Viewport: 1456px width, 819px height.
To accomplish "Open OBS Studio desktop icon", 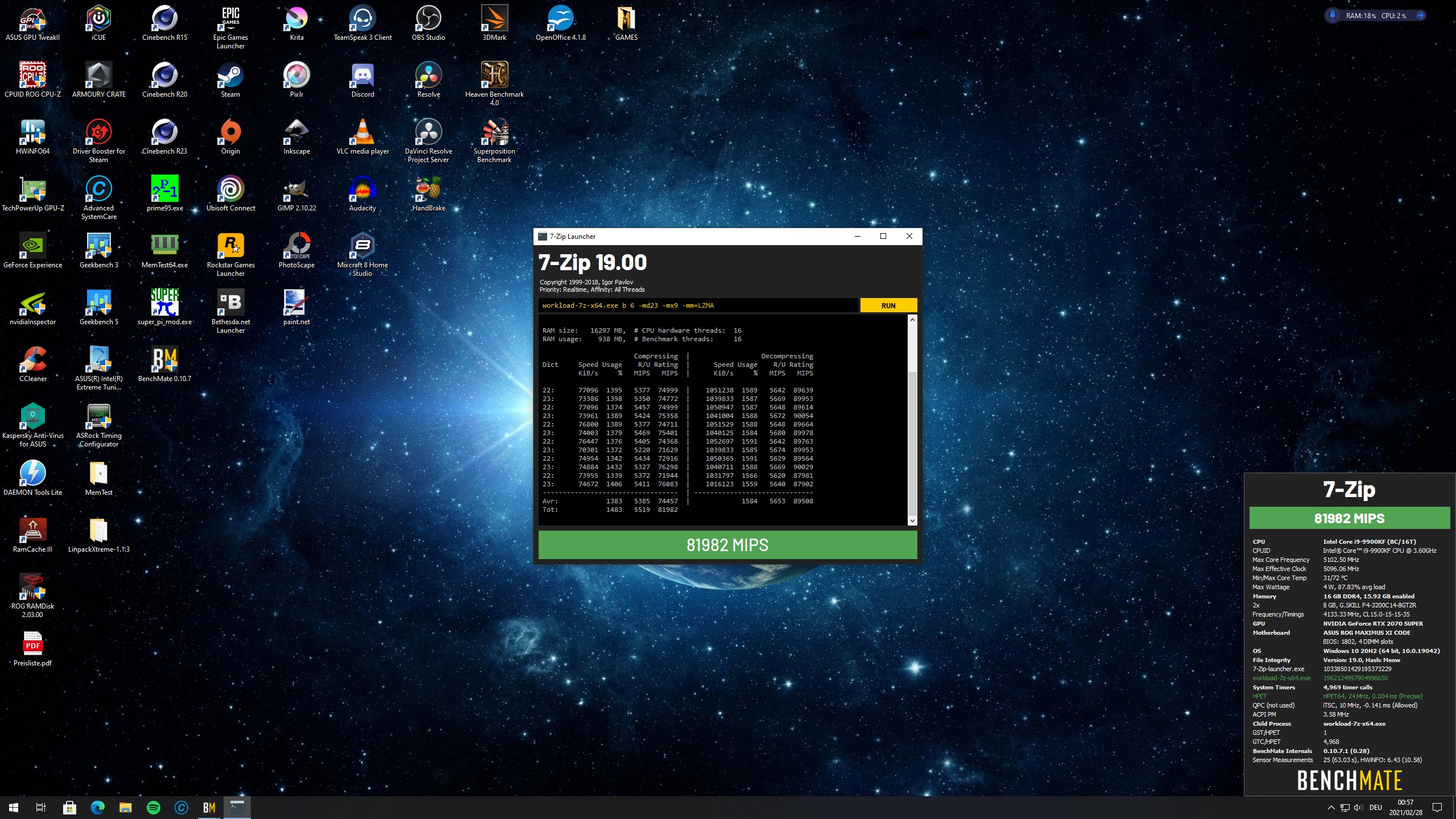I will pos(428,24).
